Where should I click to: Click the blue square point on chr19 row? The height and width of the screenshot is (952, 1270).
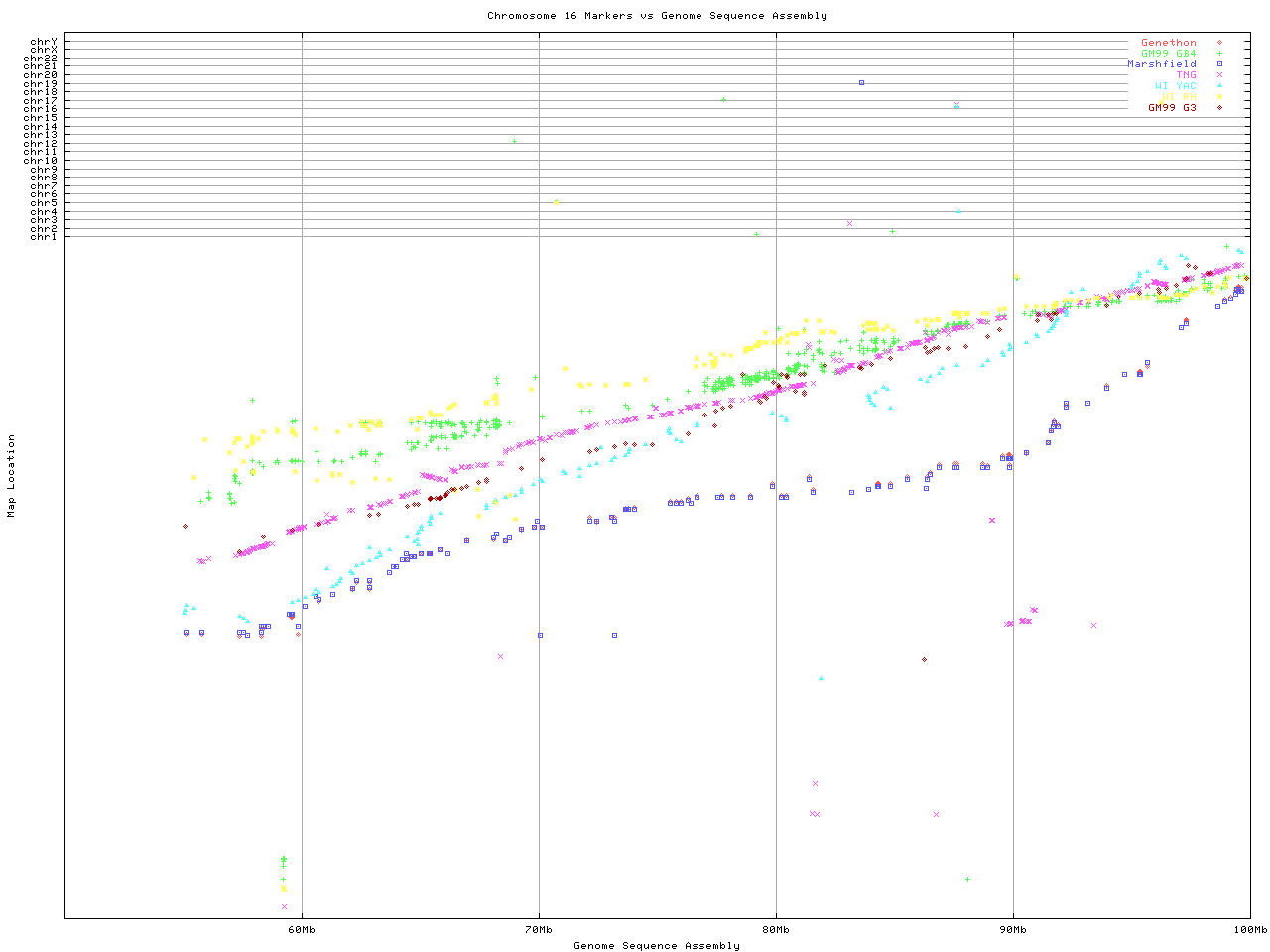(861, 82)
